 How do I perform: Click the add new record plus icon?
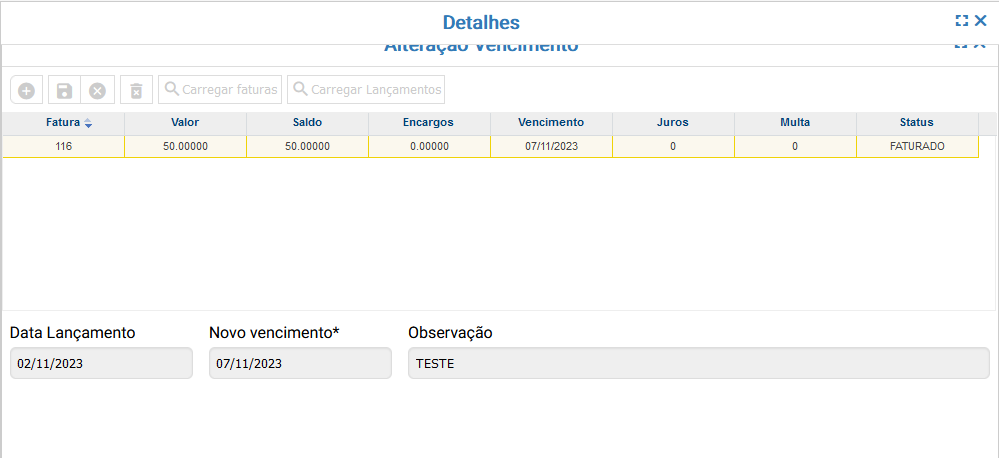coord(26,90)
